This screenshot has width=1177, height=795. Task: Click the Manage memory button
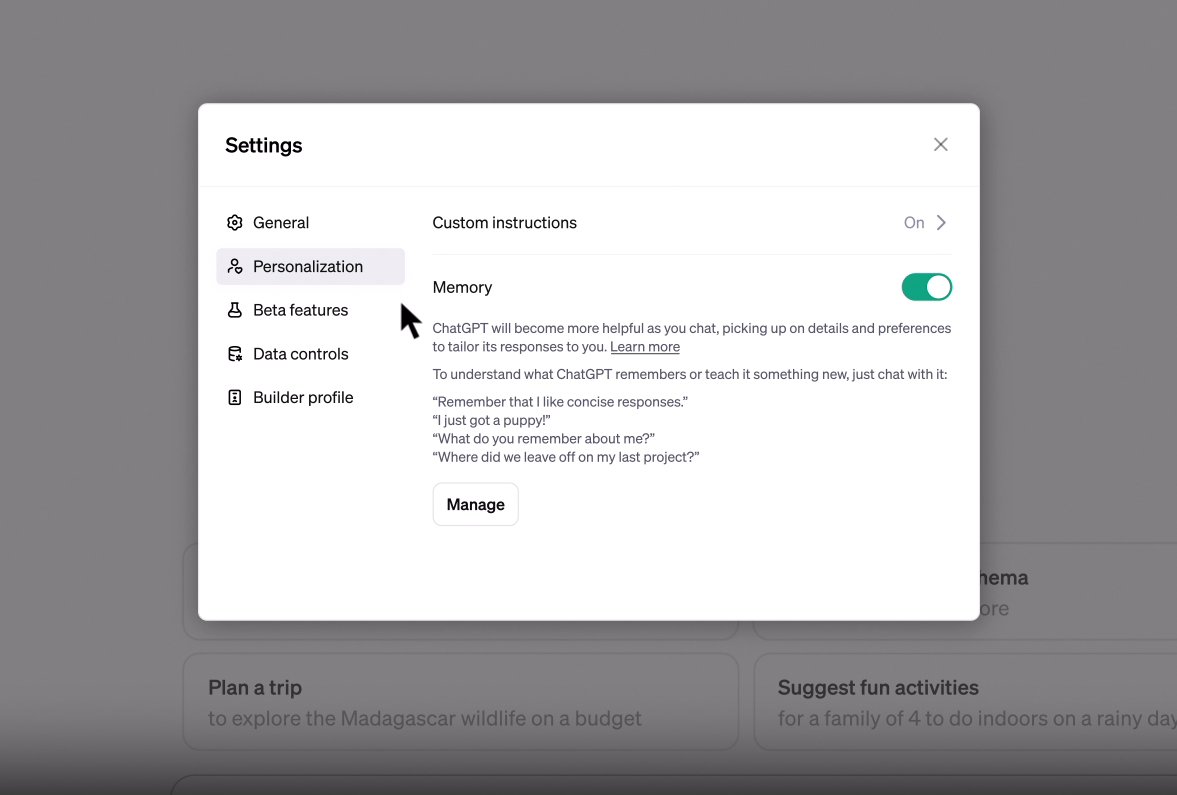[475, 504]
